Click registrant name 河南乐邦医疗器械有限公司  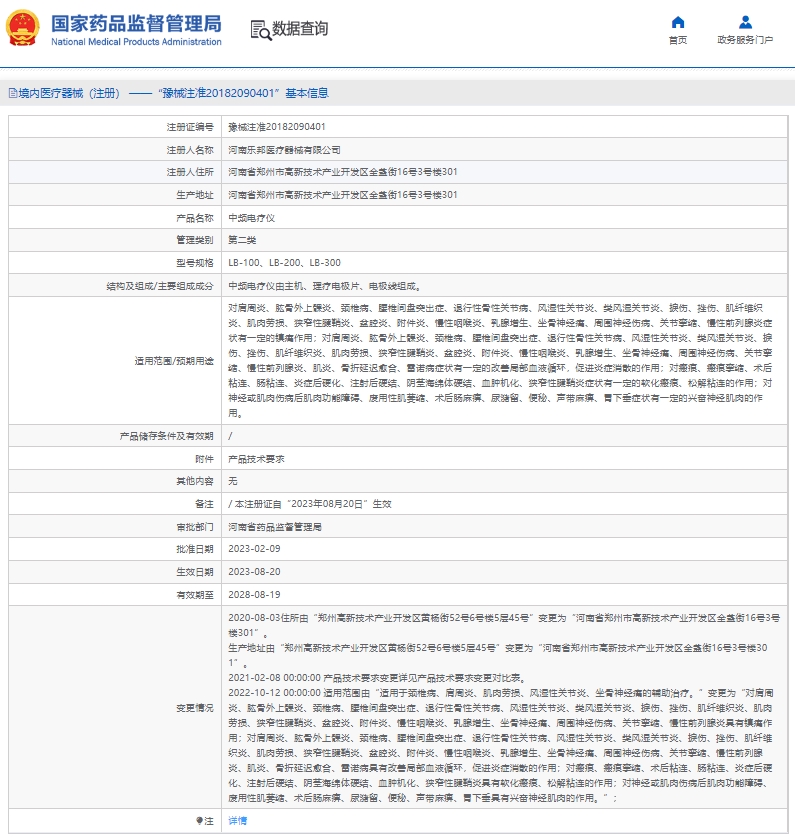click(284, 150)
